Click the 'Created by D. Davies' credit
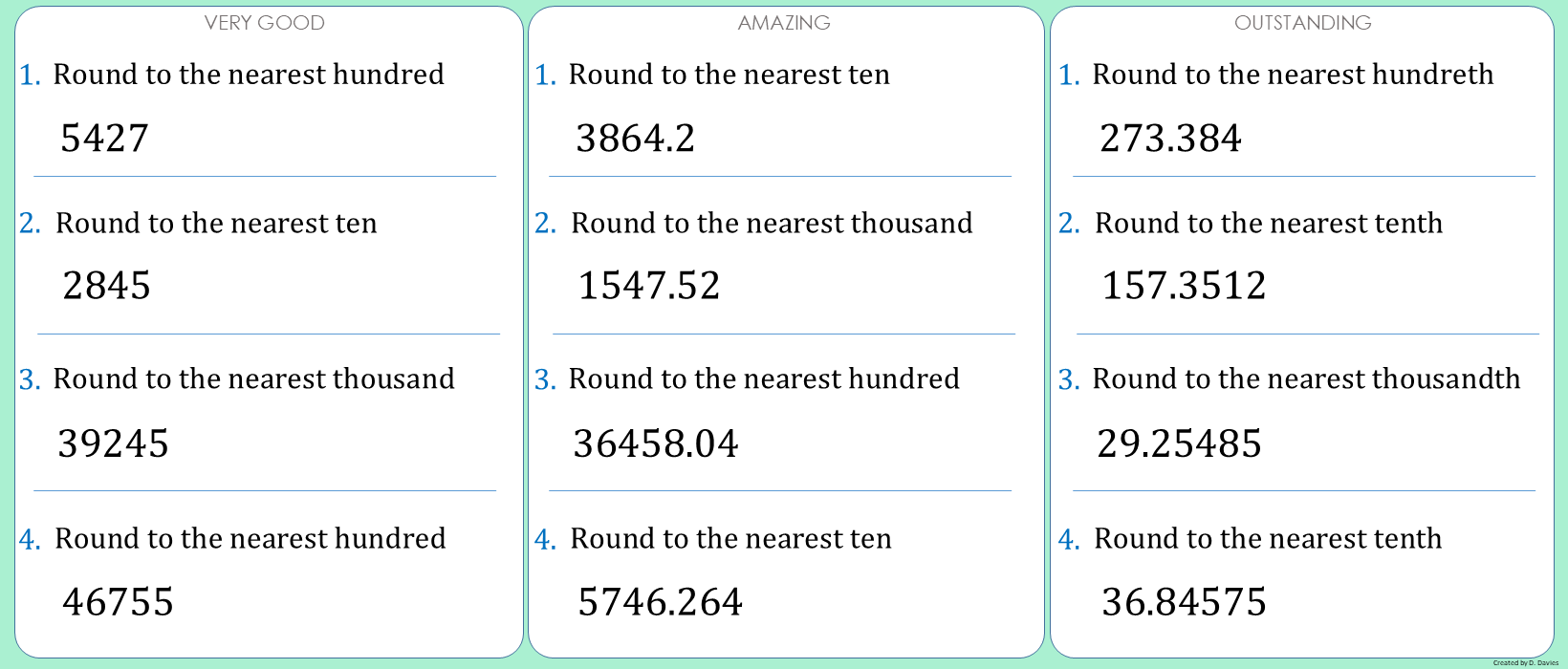Screen dimensions: 1568x669 point(1525,662)
